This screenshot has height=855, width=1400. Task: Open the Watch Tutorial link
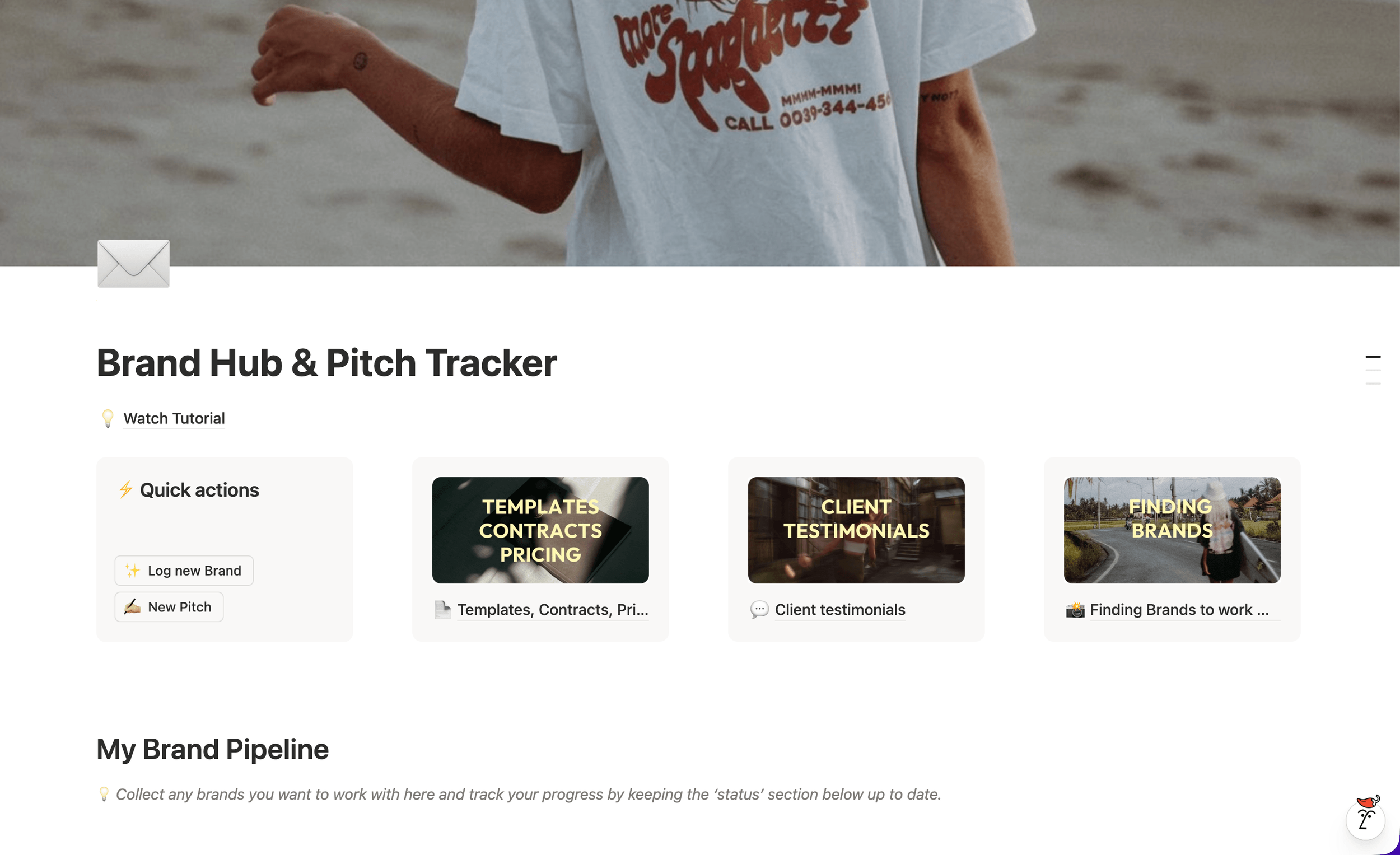click(174, 419)
